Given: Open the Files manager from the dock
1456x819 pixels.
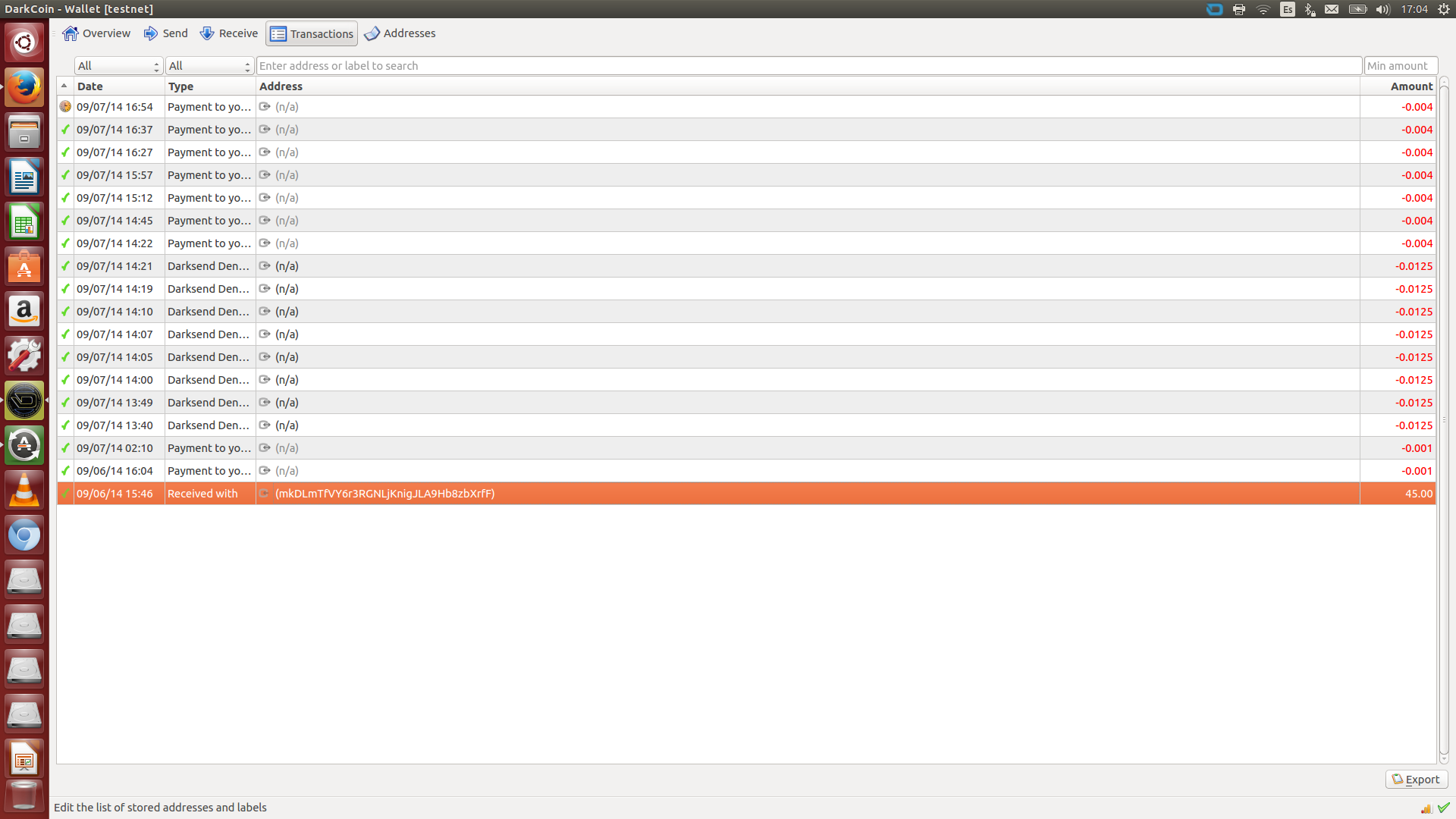Looking at the screenshot, I should coord(24,132).
